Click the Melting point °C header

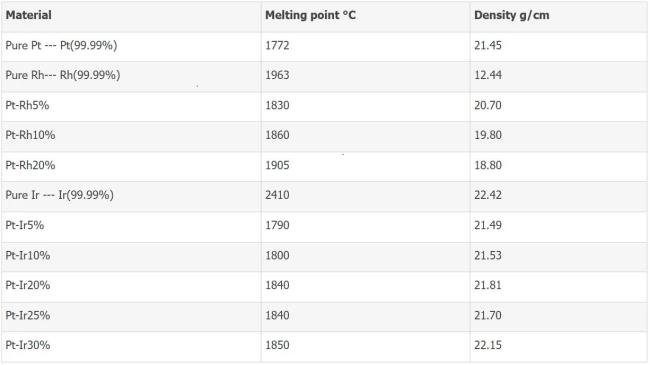[x=366, y=17]
